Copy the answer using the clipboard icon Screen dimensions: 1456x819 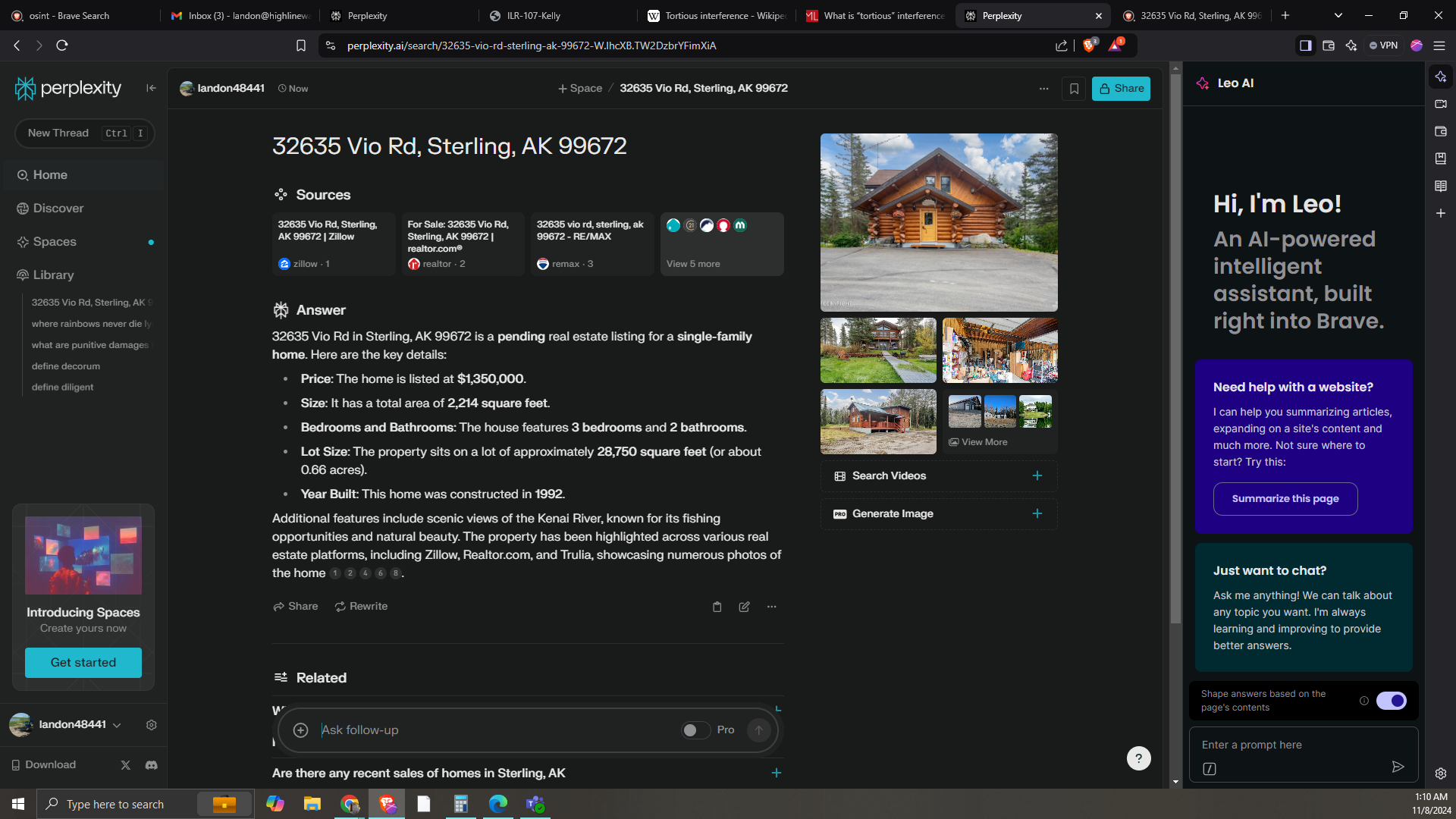(717, 607)
